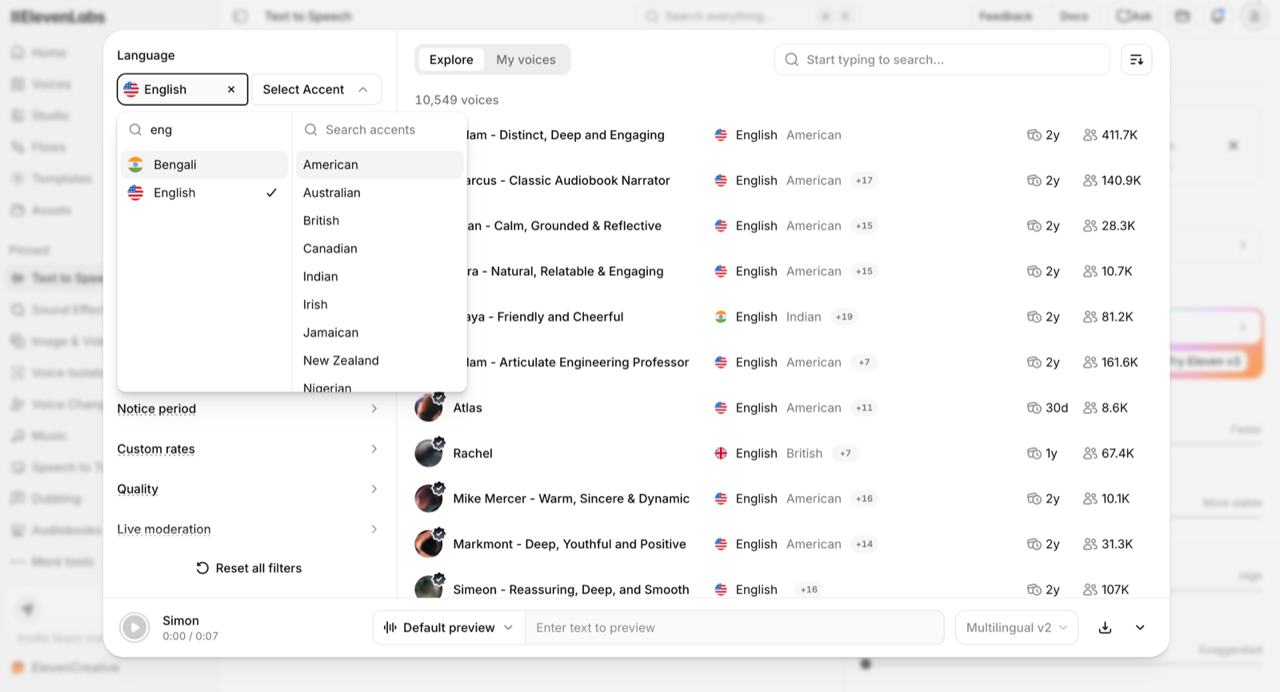Download the preview audio
The width and height of the screenshot is (1280, 692).
point(1105,628)
